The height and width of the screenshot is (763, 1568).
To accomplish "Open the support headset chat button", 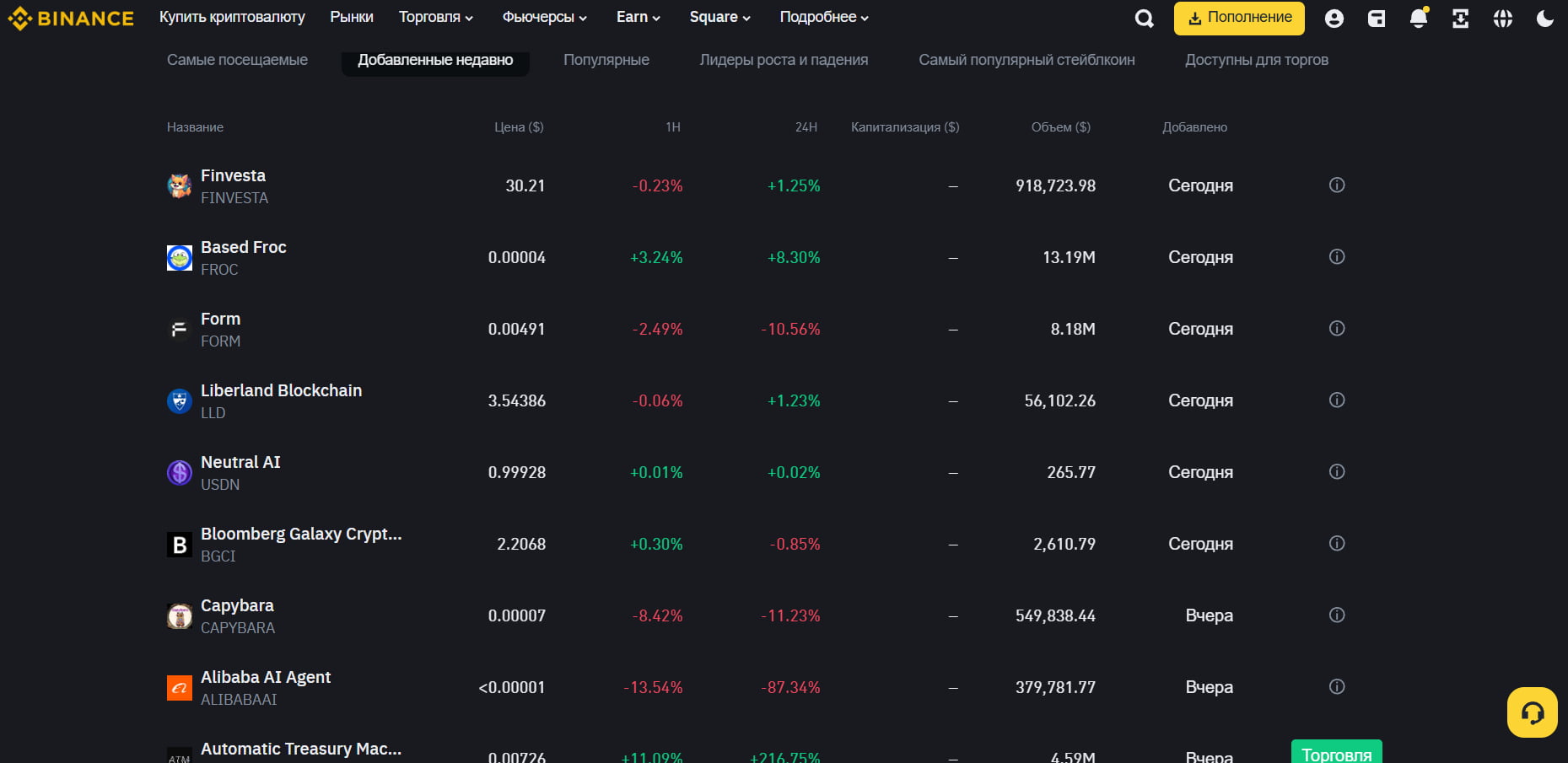I will pyautogui.click(x=1532, y=712).
